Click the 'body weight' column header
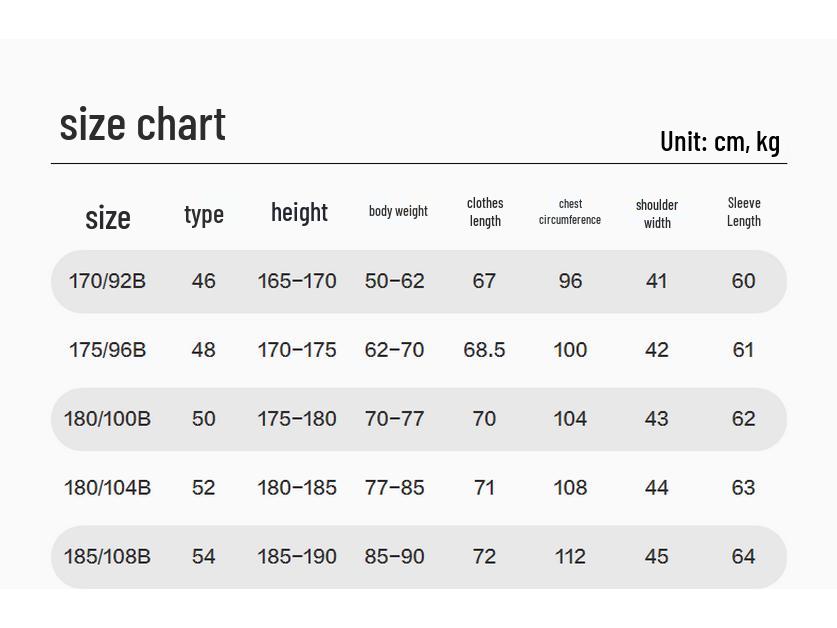This screenshot has height=628, width=837. click(x=398, y=211)
